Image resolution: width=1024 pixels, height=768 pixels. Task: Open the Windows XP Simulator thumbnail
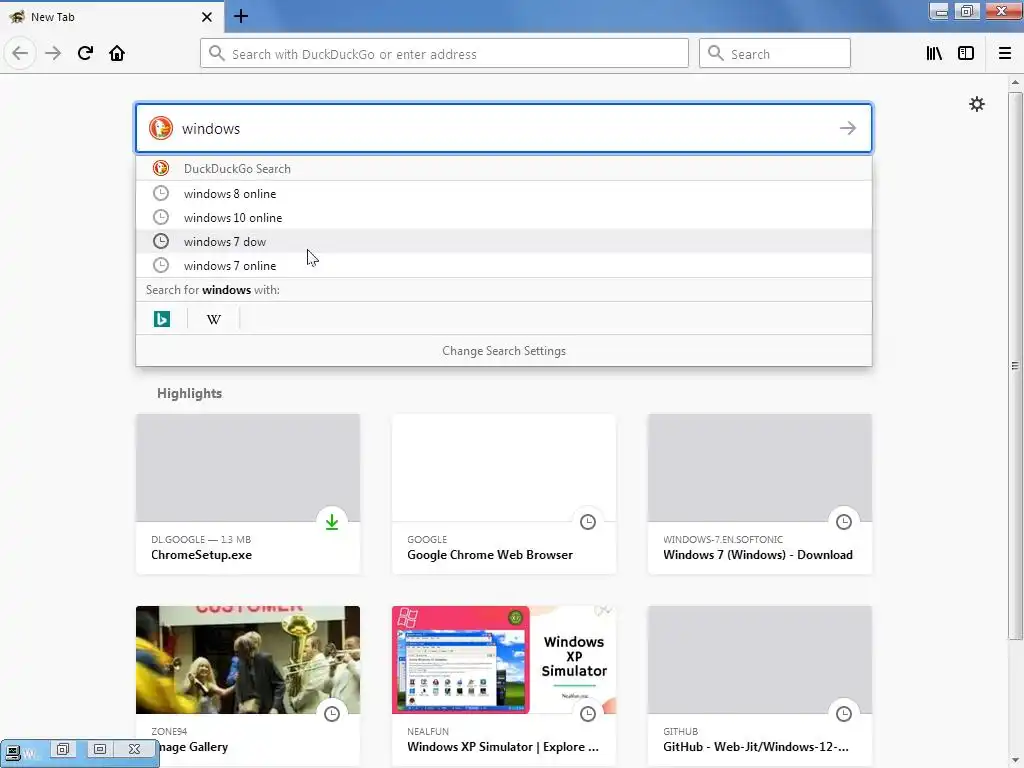pyautogui.click(x=504, y=660)
